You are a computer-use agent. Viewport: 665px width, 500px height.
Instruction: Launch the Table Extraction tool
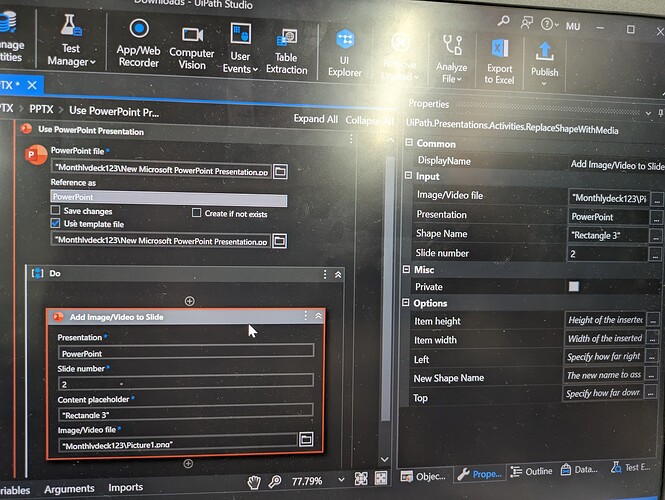click(x=287, y=52)
